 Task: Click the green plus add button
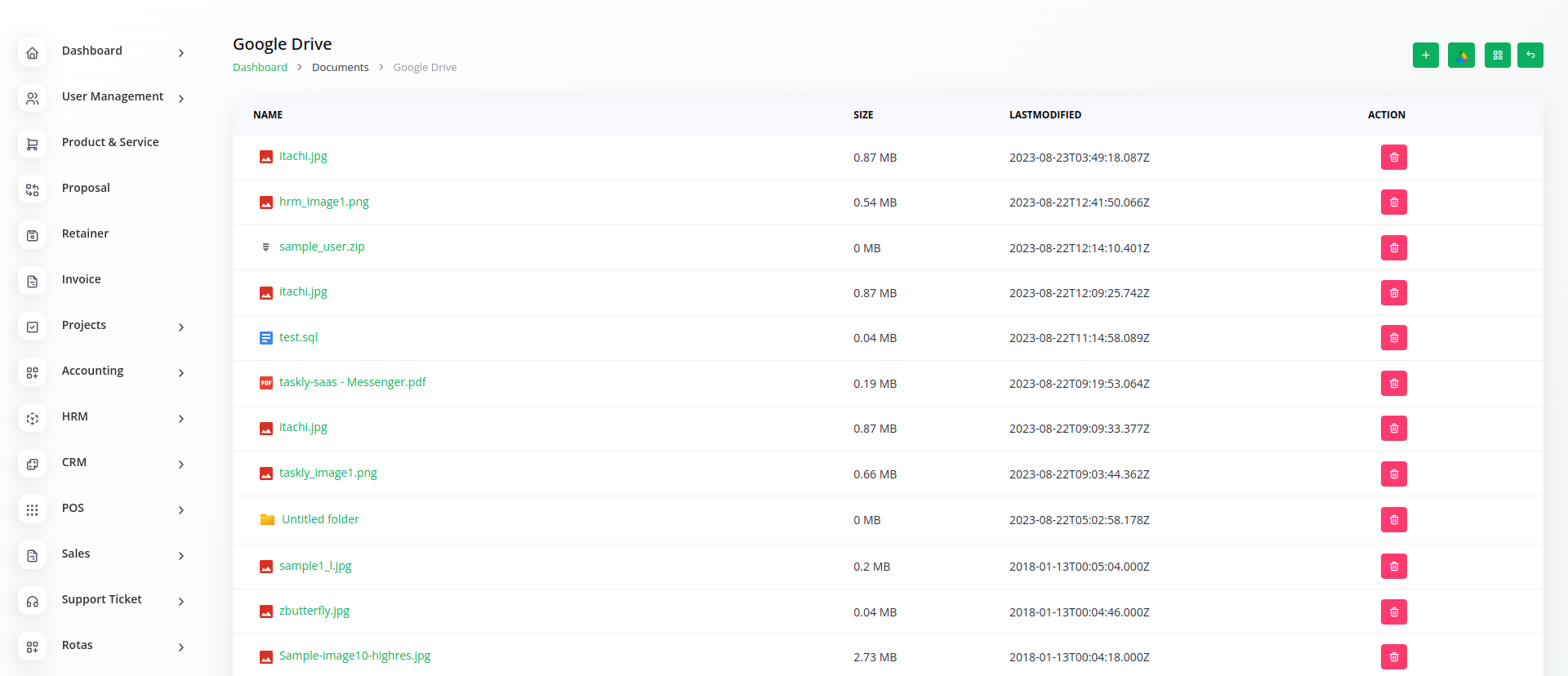pos(1425,56)
